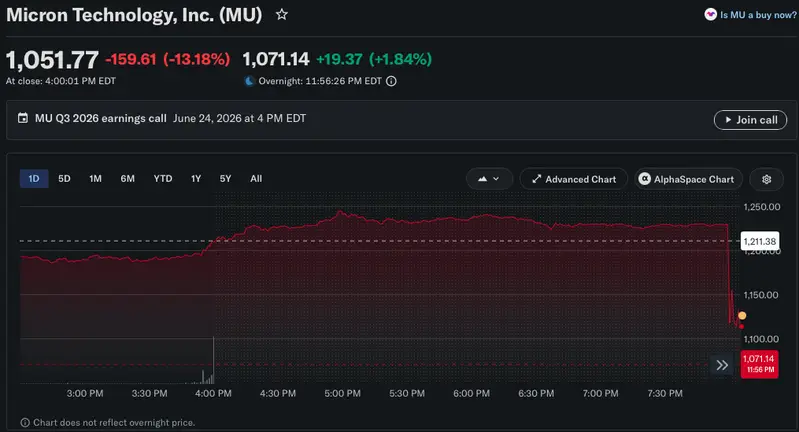799x432 pixels.
Task: Click the overnight price 1,071.14 in header
Action: coord(276,59)
